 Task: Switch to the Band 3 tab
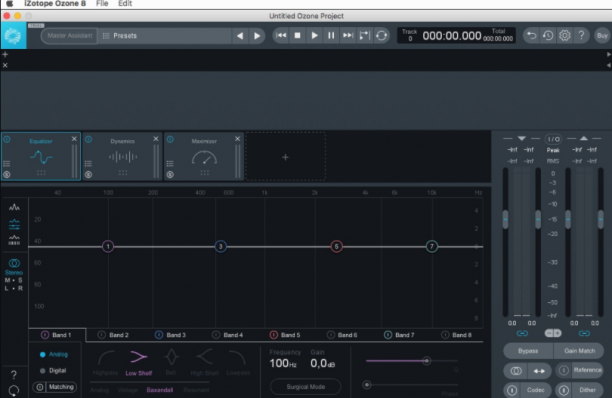(x=171, y=335)
